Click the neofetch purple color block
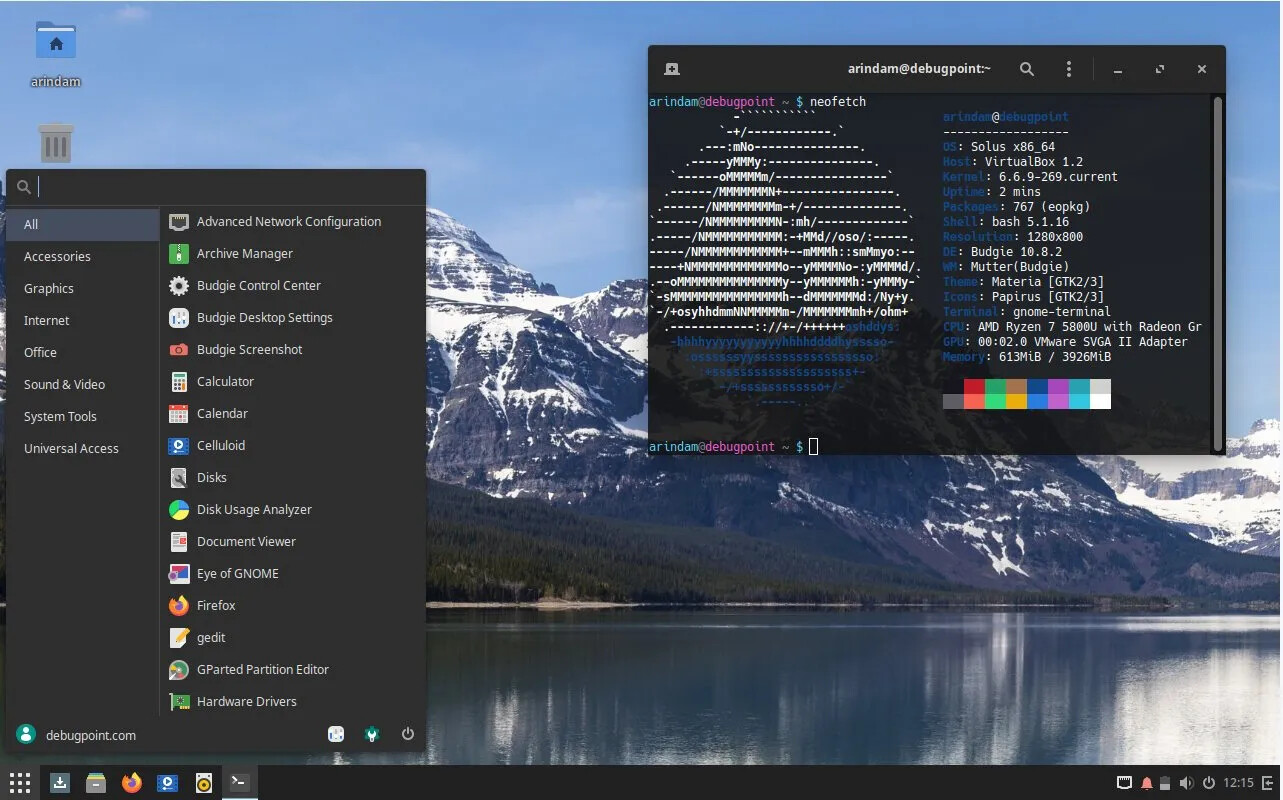The image size is (1283, 800). [x=1058, y=387]
